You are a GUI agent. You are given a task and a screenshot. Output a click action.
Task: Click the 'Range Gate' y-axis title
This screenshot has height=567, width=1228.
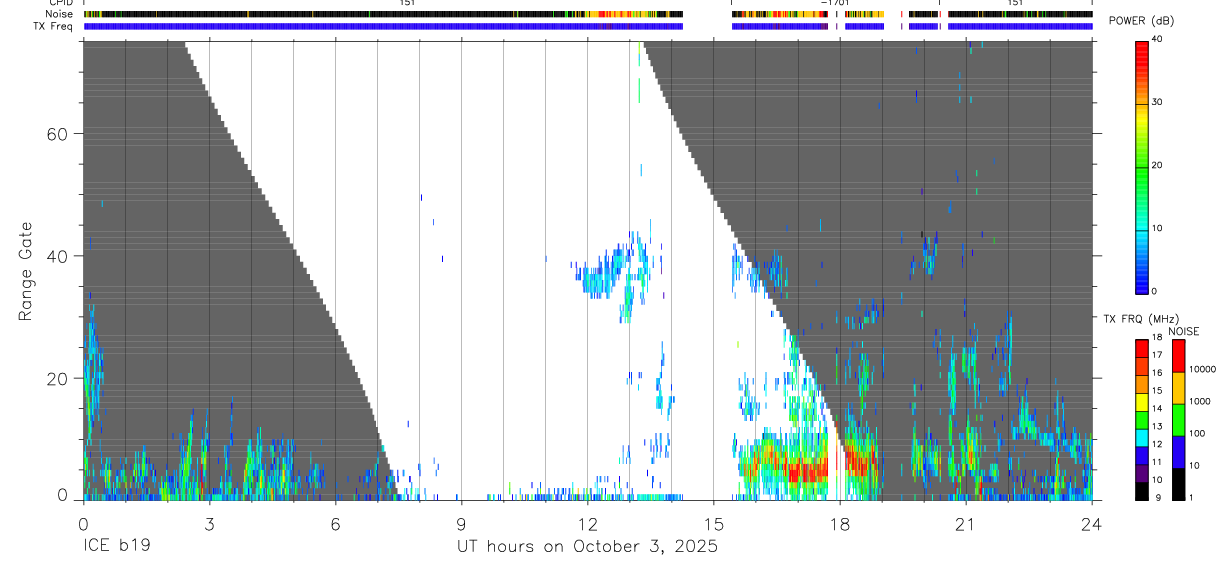26,271
